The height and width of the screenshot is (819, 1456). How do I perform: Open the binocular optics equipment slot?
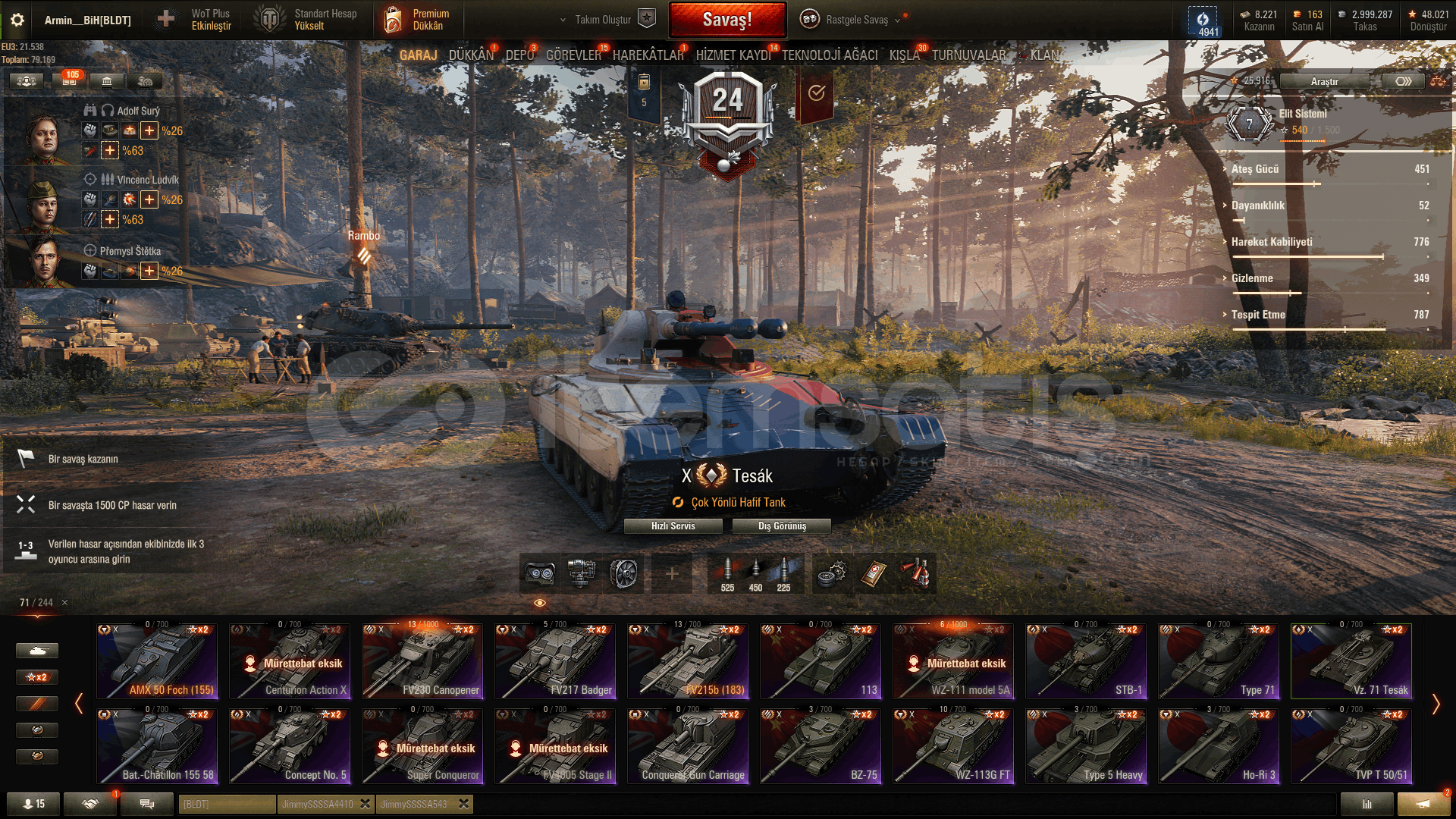(539, 573)
